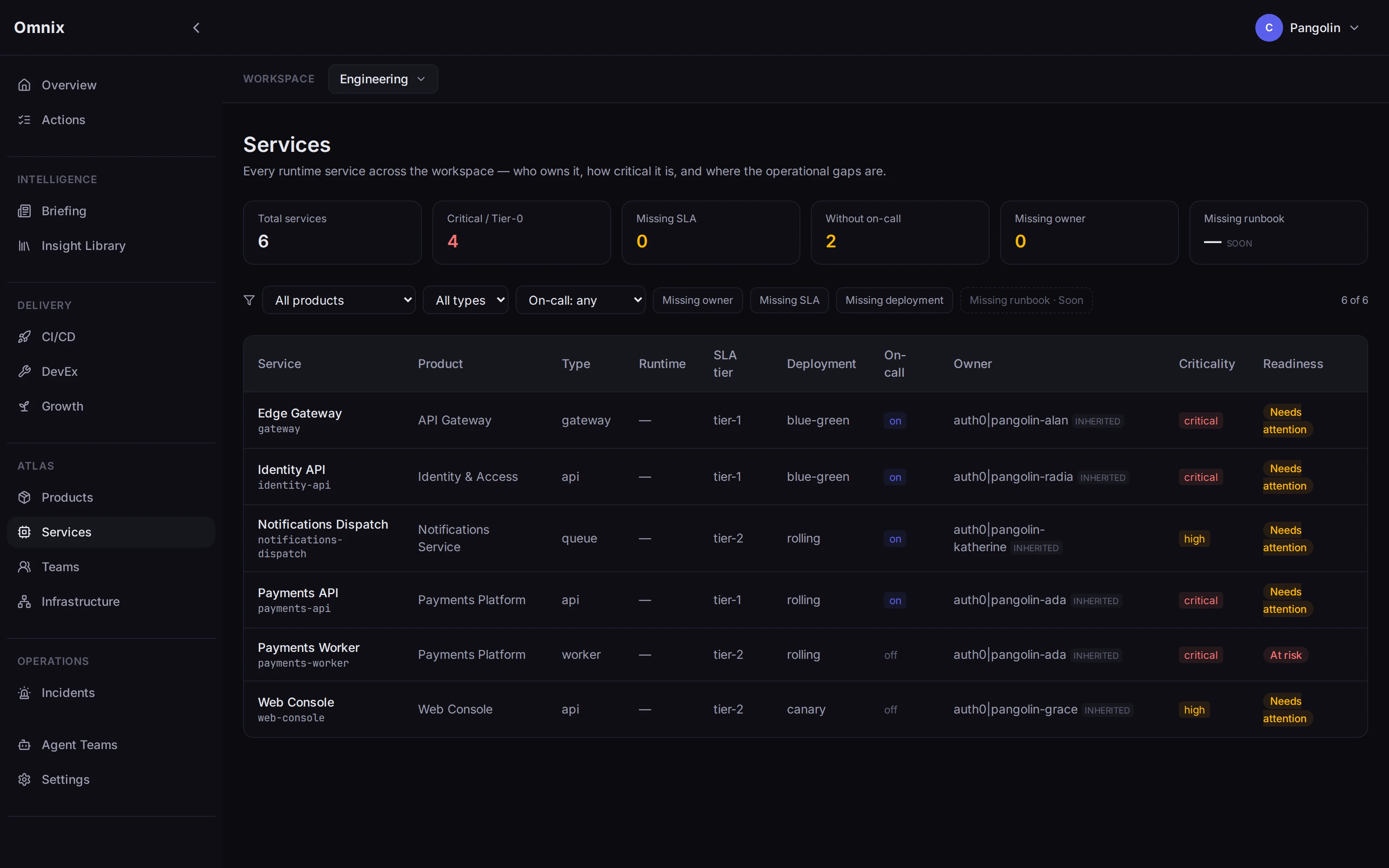Toggle the Missing SLA filter chip
The height and width of the screenshot is (868, 1389).
789,300
